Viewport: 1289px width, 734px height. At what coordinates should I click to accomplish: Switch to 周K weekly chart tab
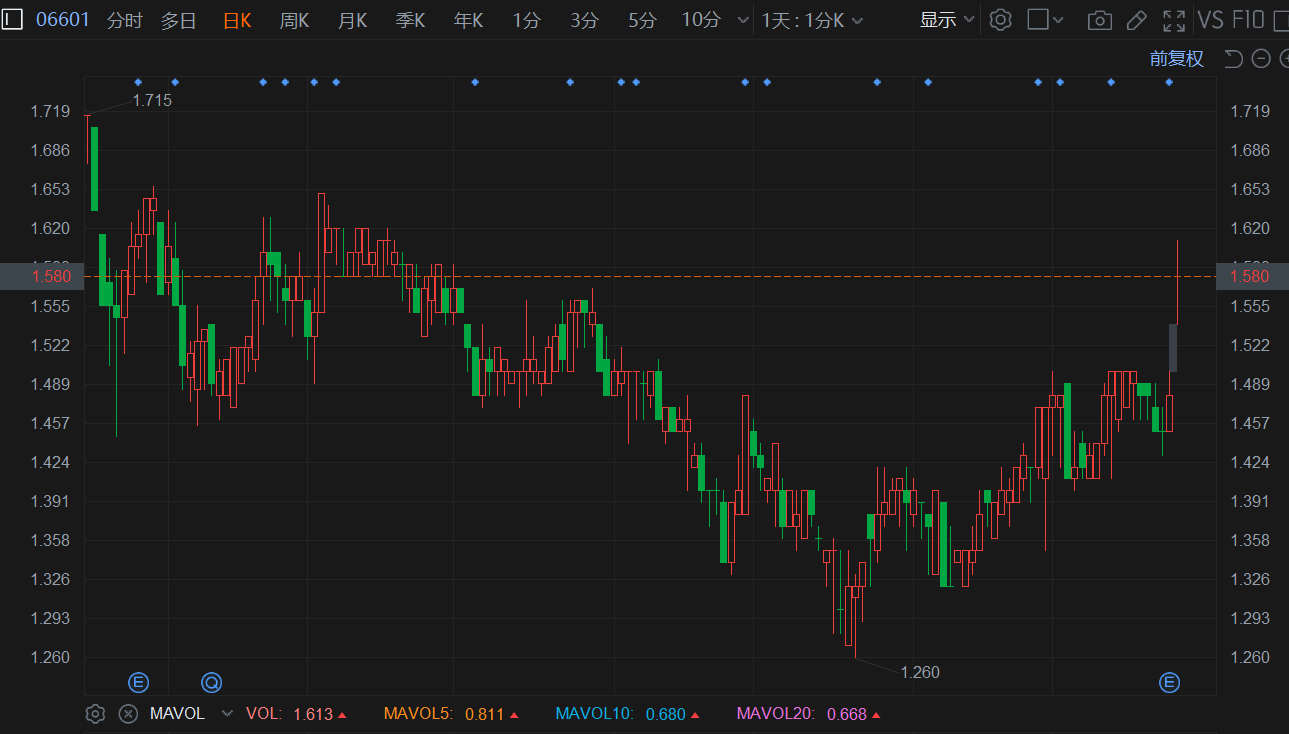click(294, 20)
